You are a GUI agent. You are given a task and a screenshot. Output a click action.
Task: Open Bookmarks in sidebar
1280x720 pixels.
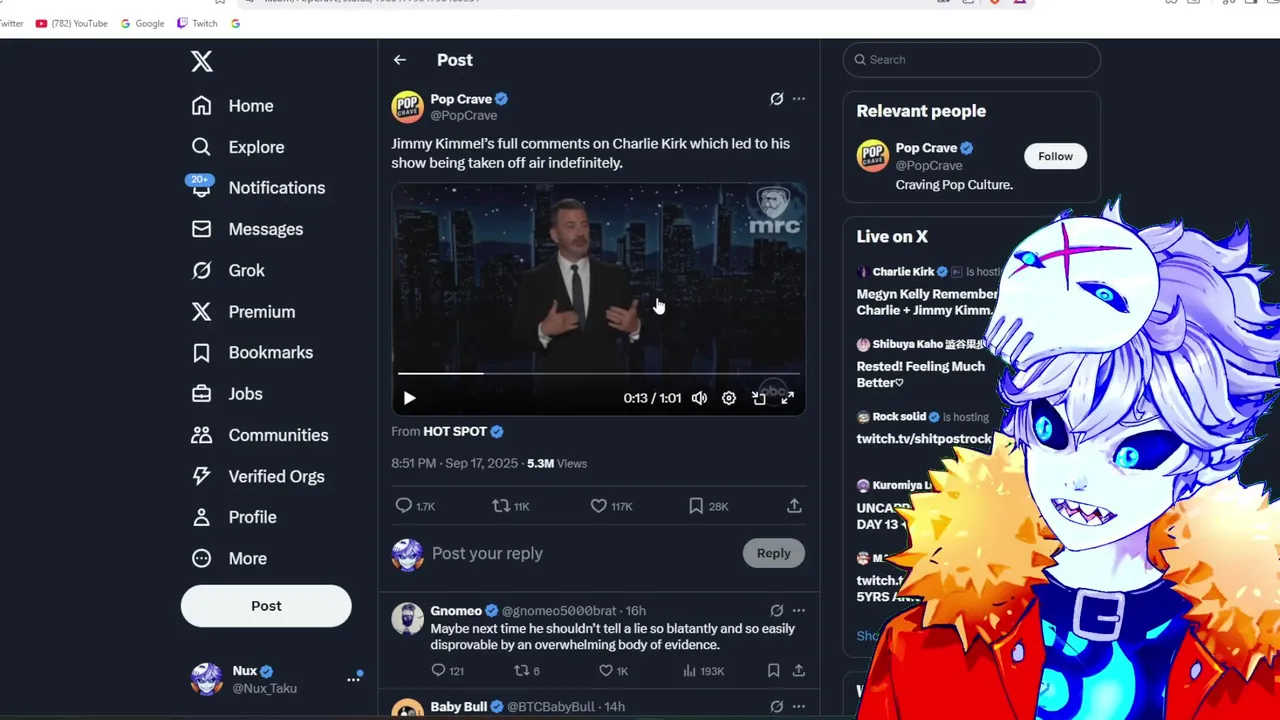click(x=252, y=353)
